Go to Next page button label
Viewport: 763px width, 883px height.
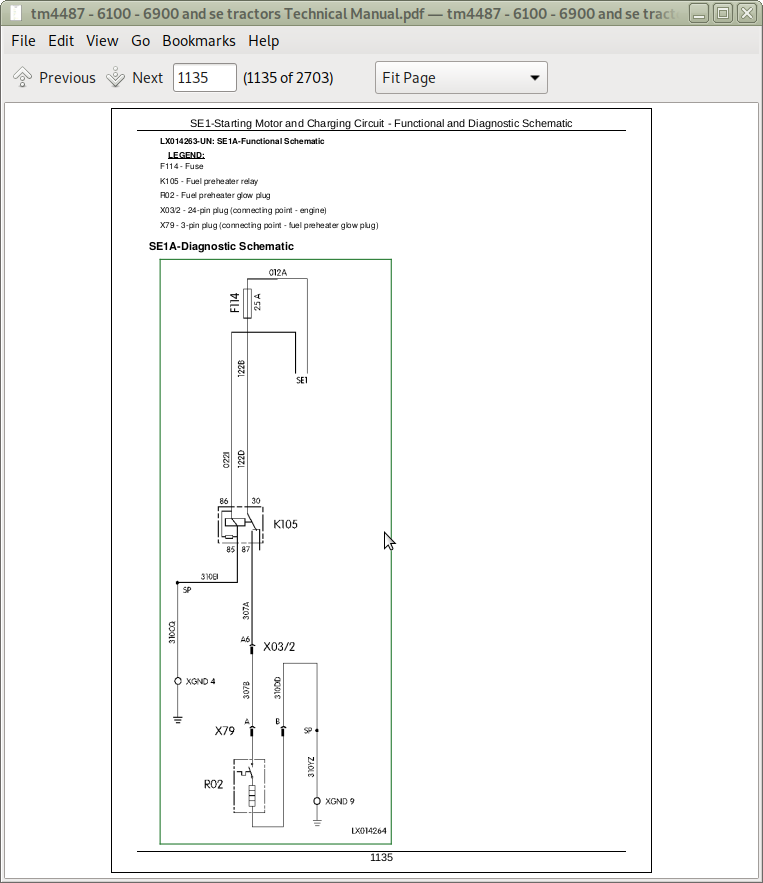[x=147, y=78]
